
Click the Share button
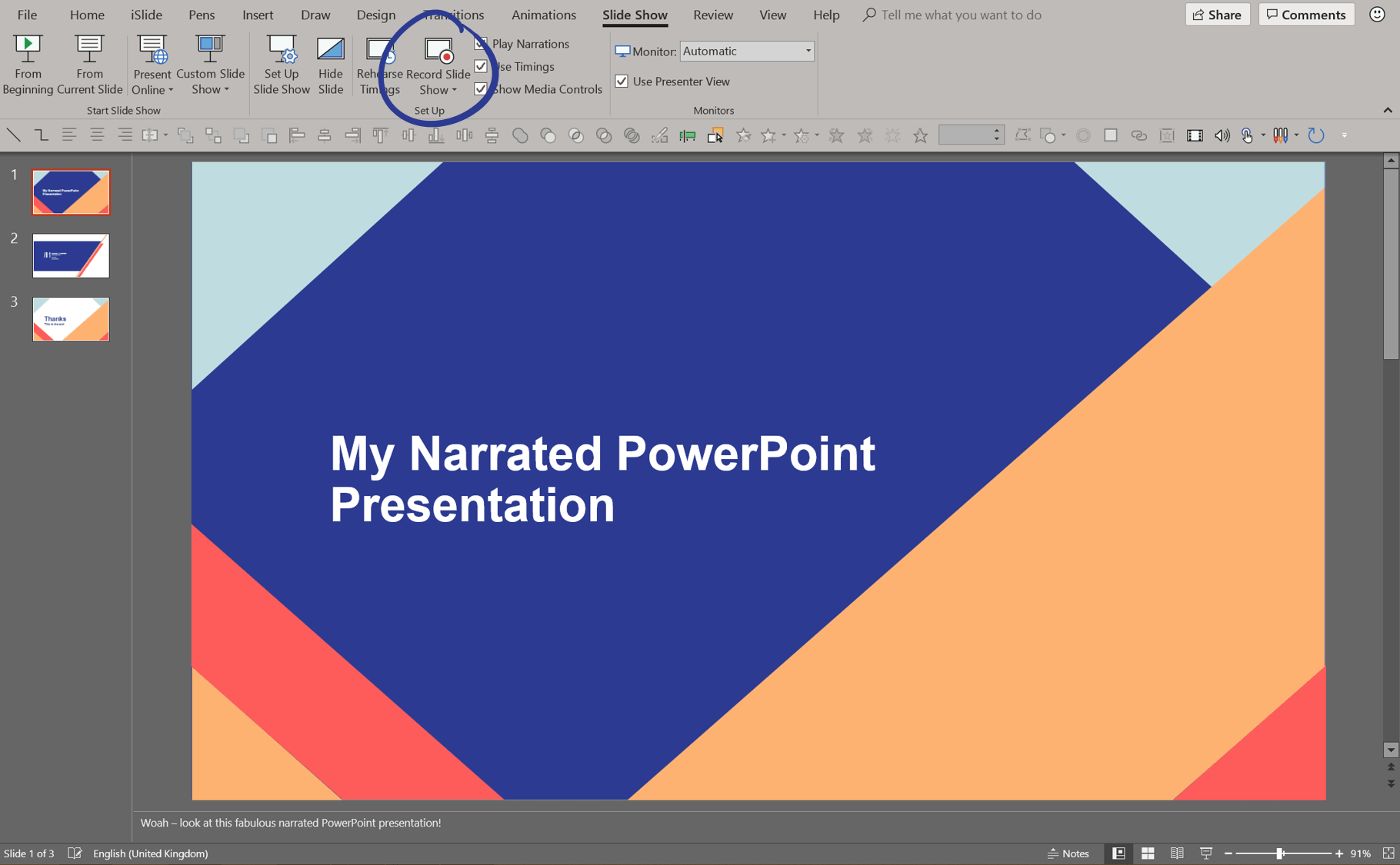pos(1217,15)
